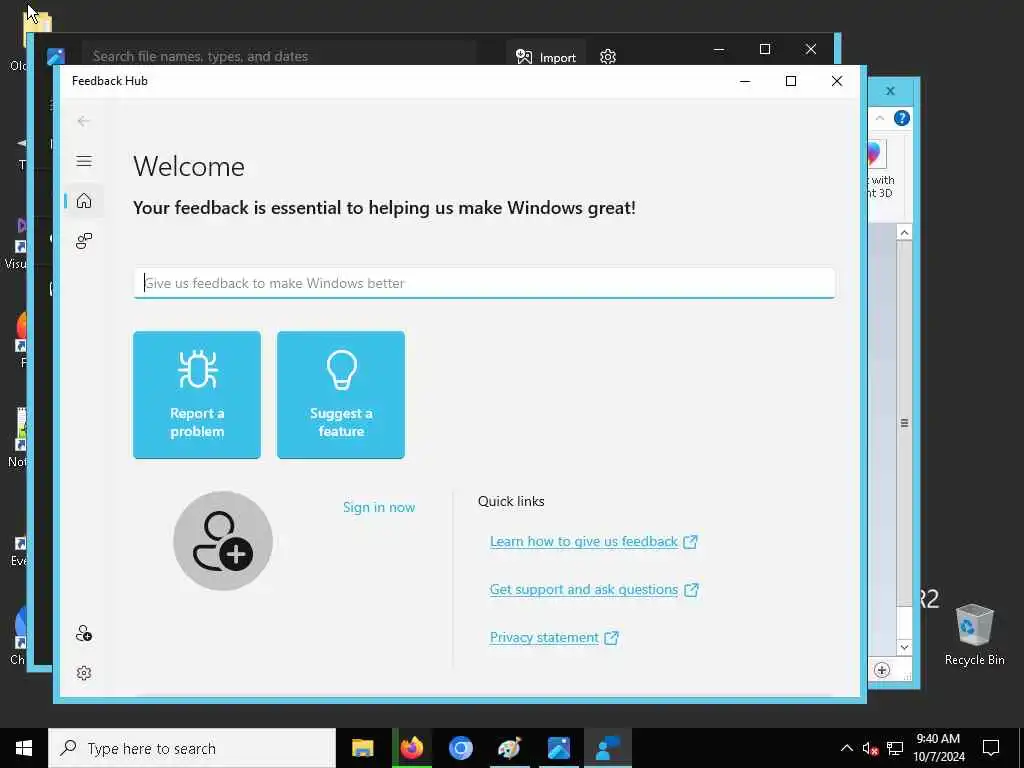The height and width of the screenshot is (768, 1024).
Task: Click the blue help icon in Paint window
Action: point(902,118)
